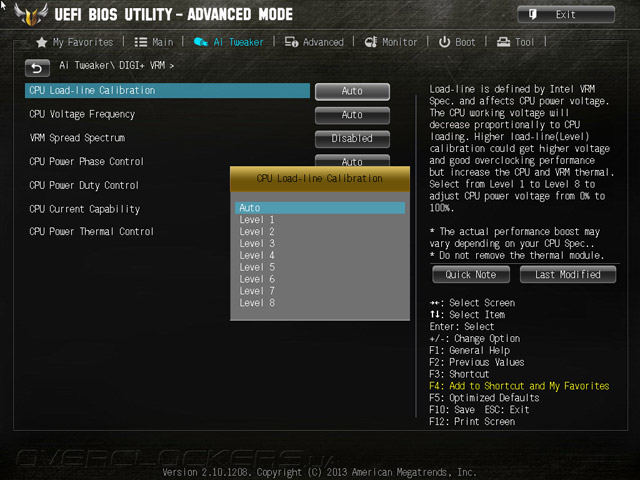The height and width of the screenshot is (480, 640).
Task: Click the list icon beside Main
Action: pos(141,42)
